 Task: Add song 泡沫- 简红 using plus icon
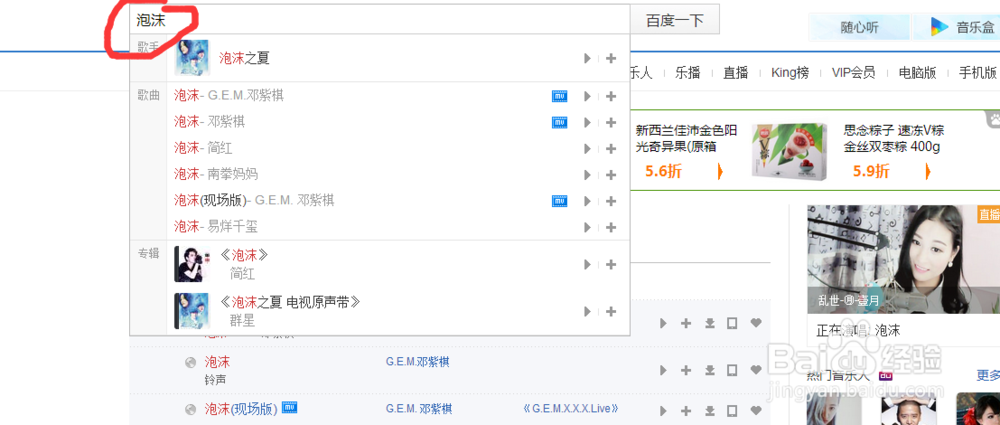pyautogui.click(x=611, y=149)
